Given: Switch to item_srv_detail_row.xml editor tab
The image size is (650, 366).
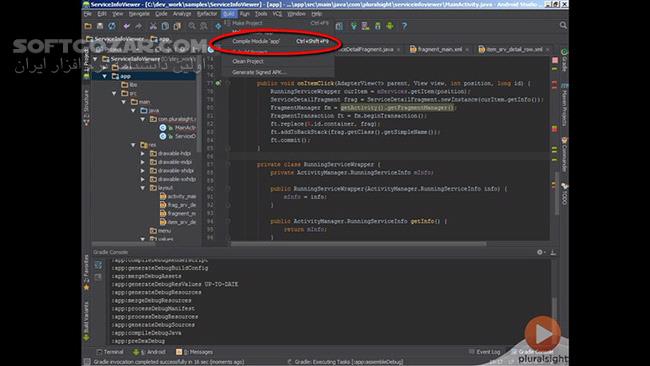Looking at the screenshot, I should pos(514,49).
